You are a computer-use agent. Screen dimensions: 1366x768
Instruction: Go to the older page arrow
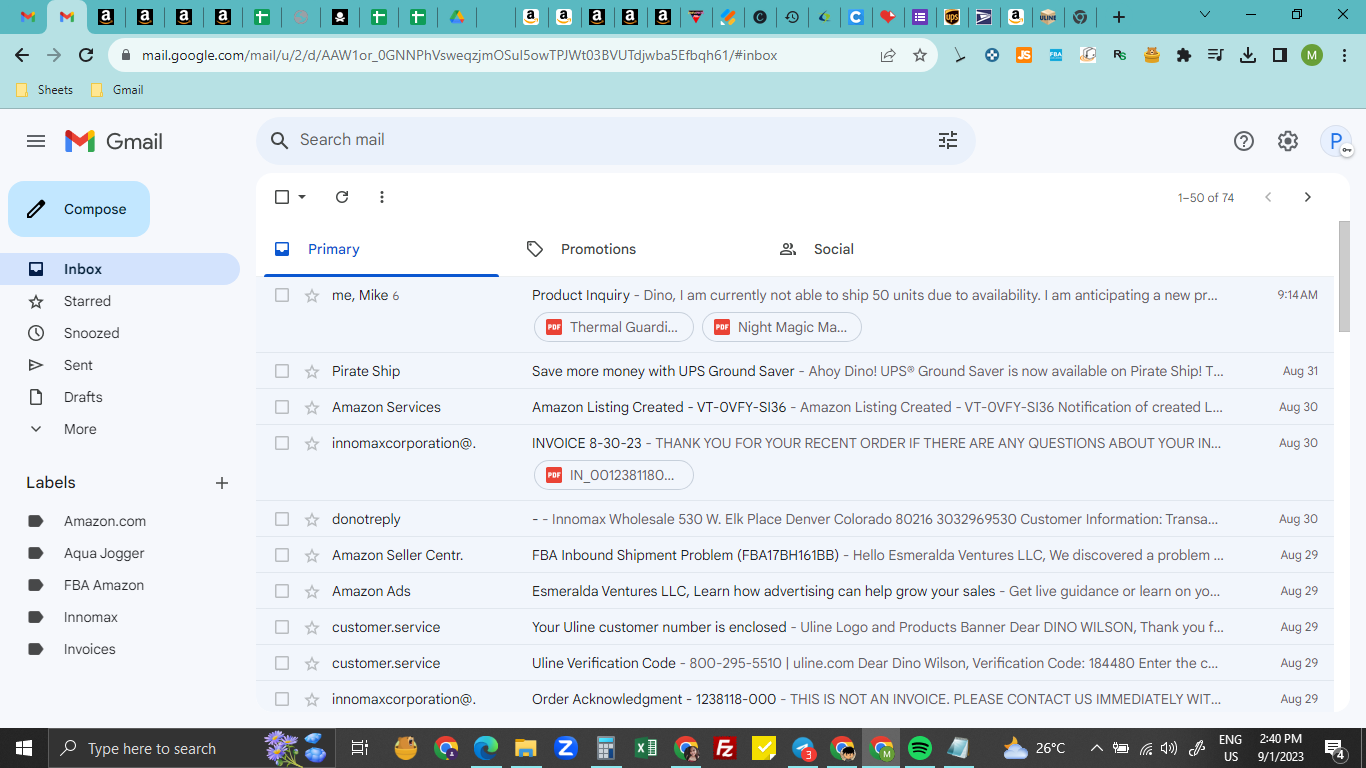point(1307,197)
